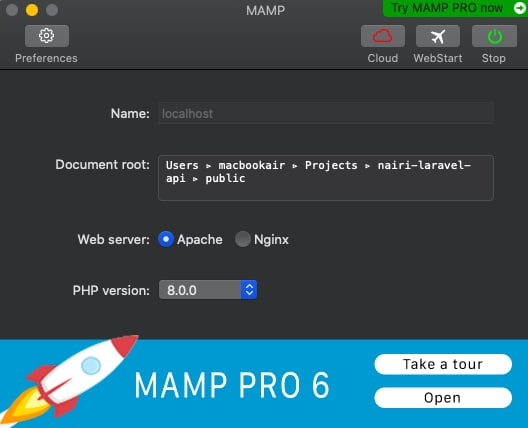The height and width of the screenshot is (428, 528).
Task: Click the Try MAMP PRO now banner
Action: click(x=455, y=8)
